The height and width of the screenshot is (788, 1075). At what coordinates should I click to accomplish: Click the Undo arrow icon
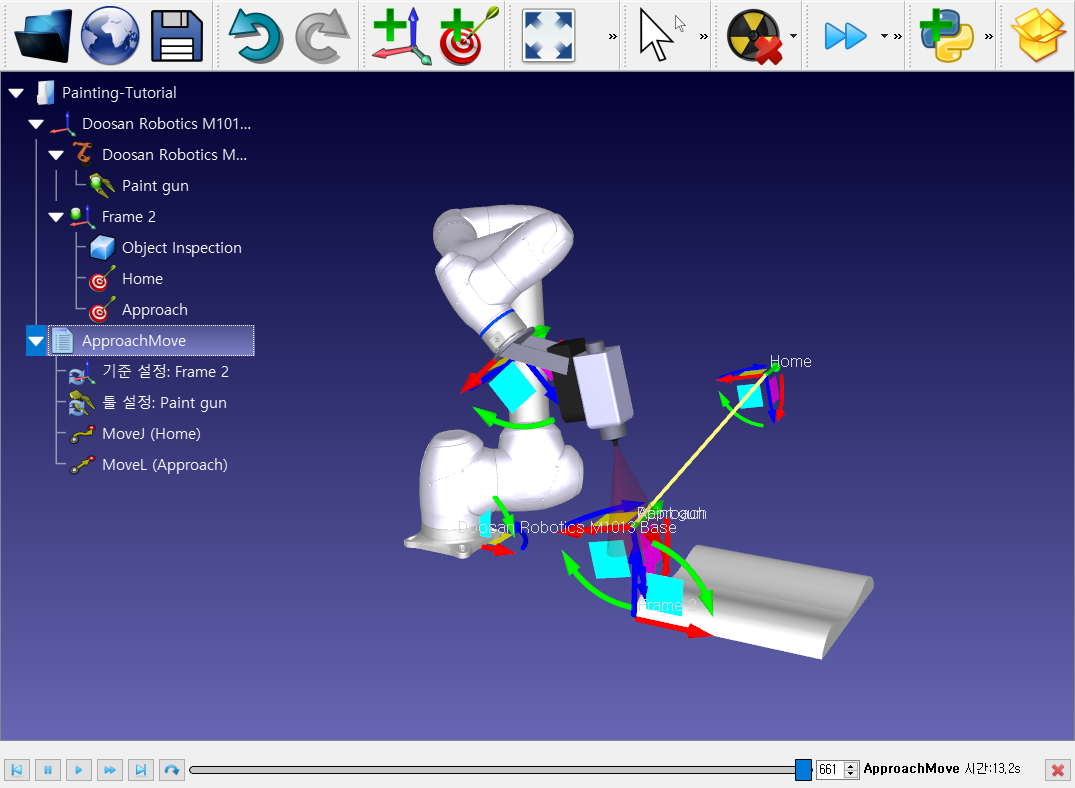tap(256, 36)
